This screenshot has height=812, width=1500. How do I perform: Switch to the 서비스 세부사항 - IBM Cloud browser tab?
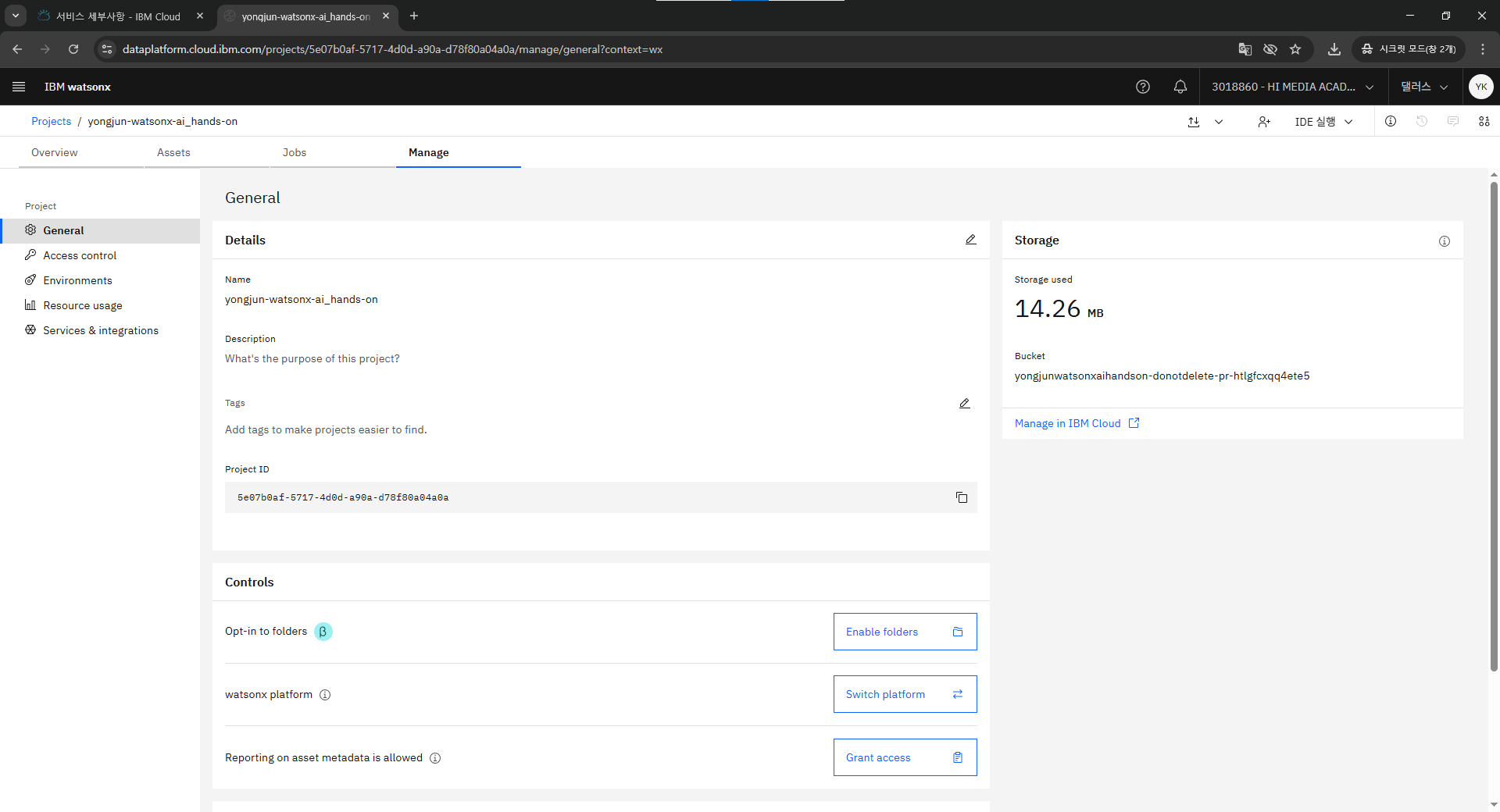tap(119, 16)
